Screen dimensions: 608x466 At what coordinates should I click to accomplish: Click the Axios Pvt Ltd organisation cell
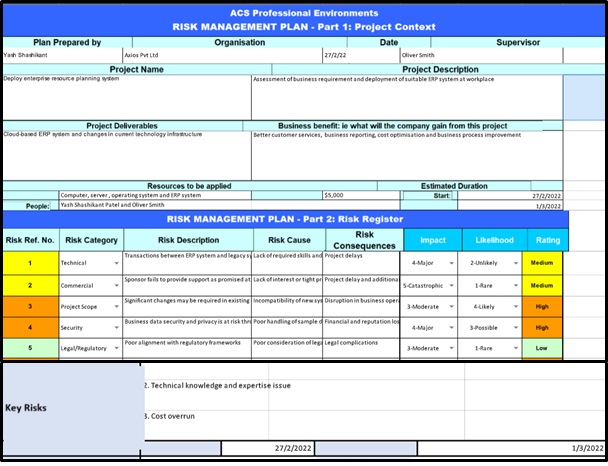(x=222, y=55)
